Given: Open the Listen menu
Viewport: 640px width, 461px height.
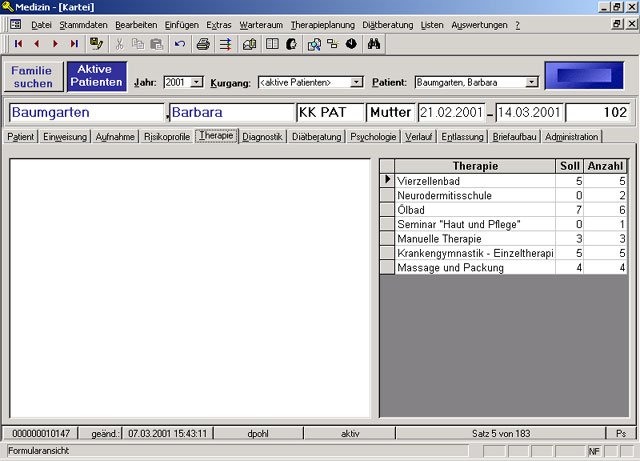Looking at the screenshot, I should click(x=432, y=25).
